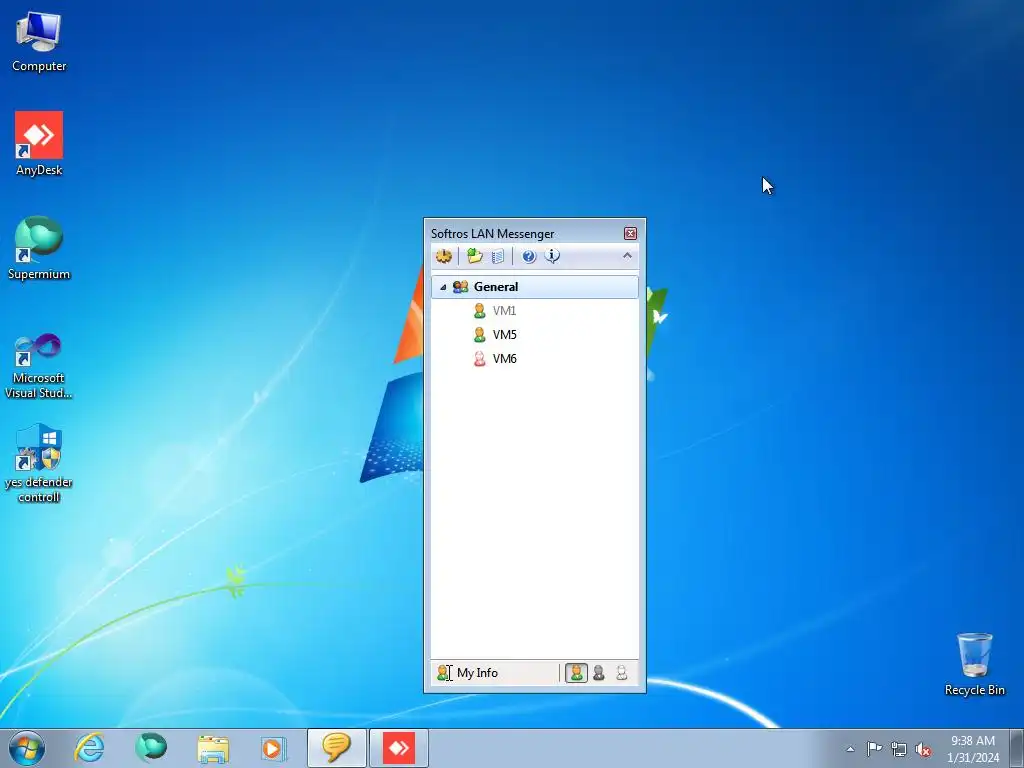The image size is (1024, 768).
Task: Open the Recycle Bin on desktop
Action: pos(974,664)
